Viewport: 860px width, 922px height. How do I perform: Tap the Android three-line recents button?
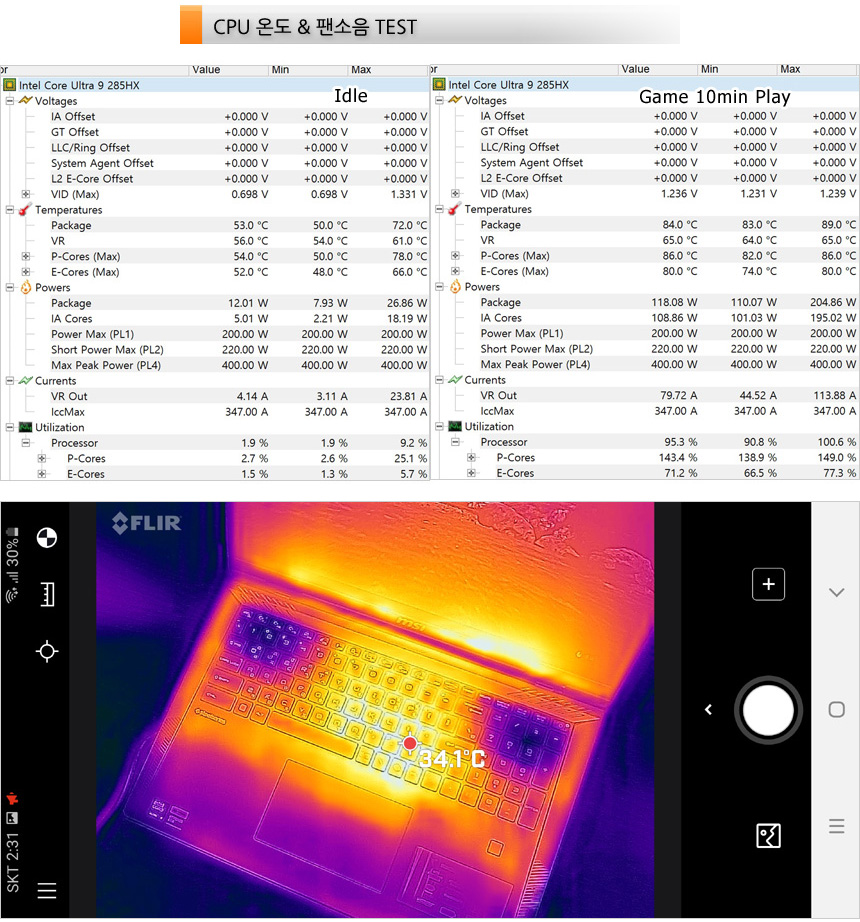point(837,826)
